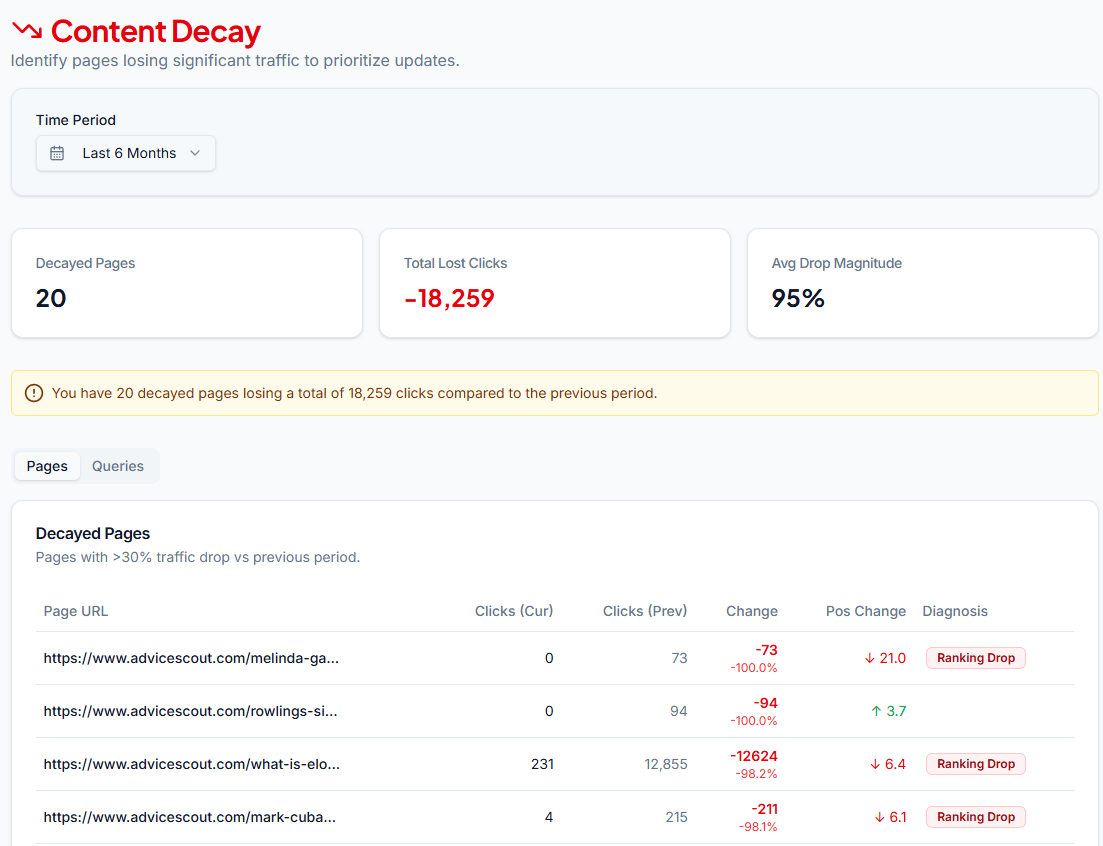Expand the Time Period chevron arrow
The image size is (1103, 846).
[x=195, y=153]
